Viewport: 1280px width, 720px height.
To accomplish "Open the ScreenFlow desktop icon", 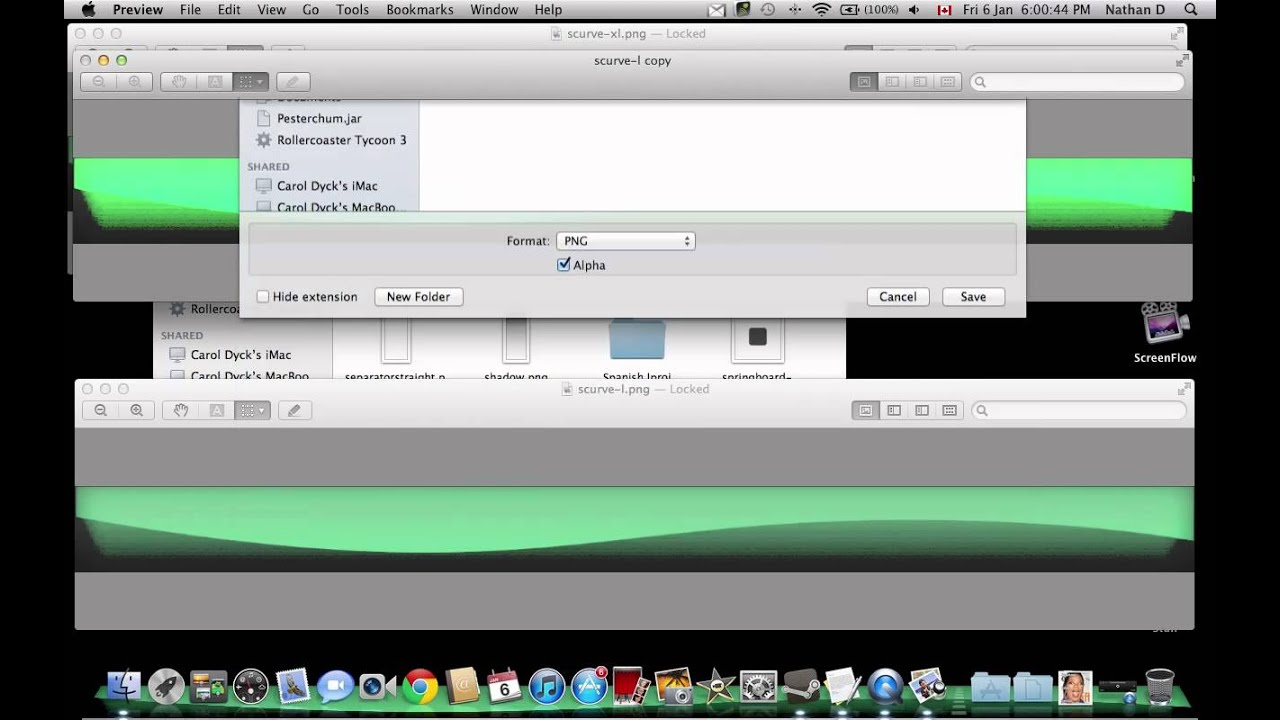I will tap(1165, 333).
